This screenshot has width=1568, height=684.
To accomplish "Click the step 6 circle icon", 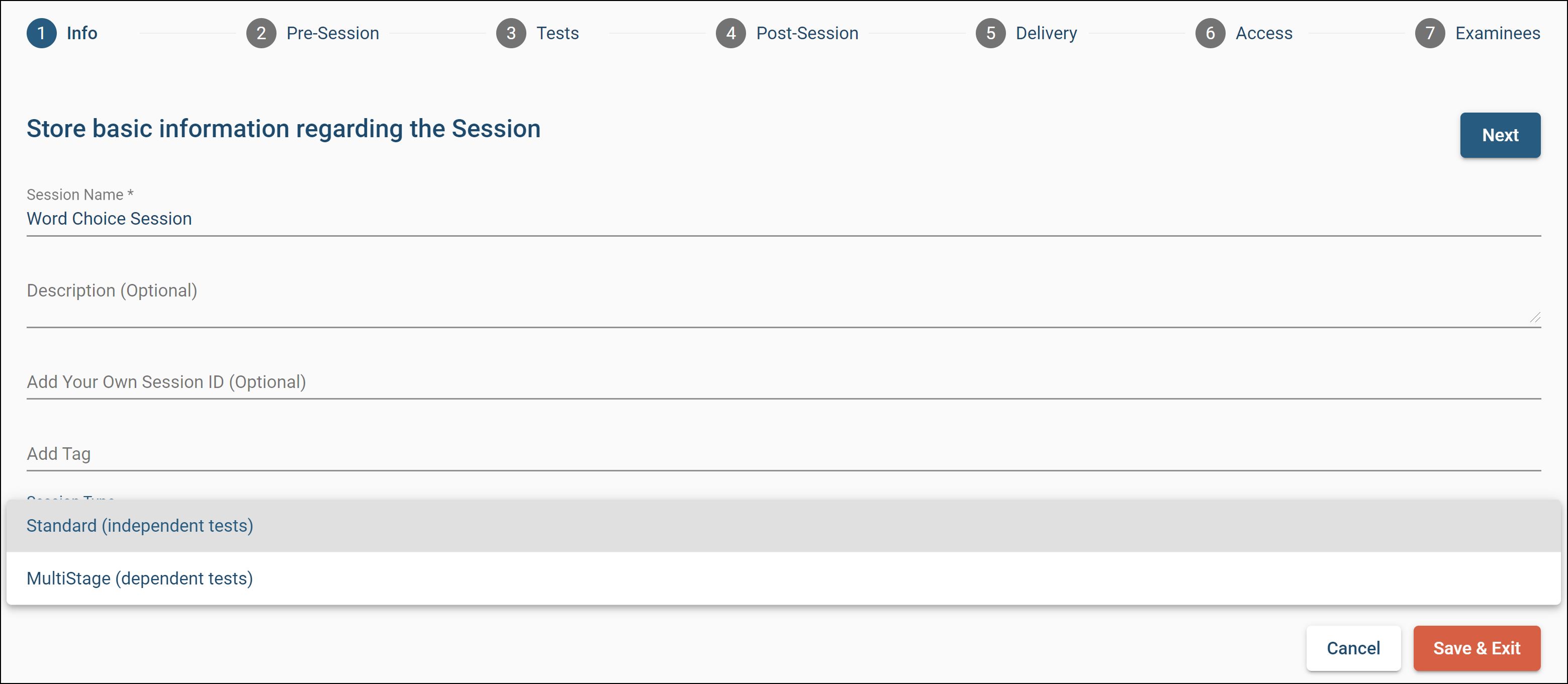I will pyautogui.click(x=1210, y=33).
